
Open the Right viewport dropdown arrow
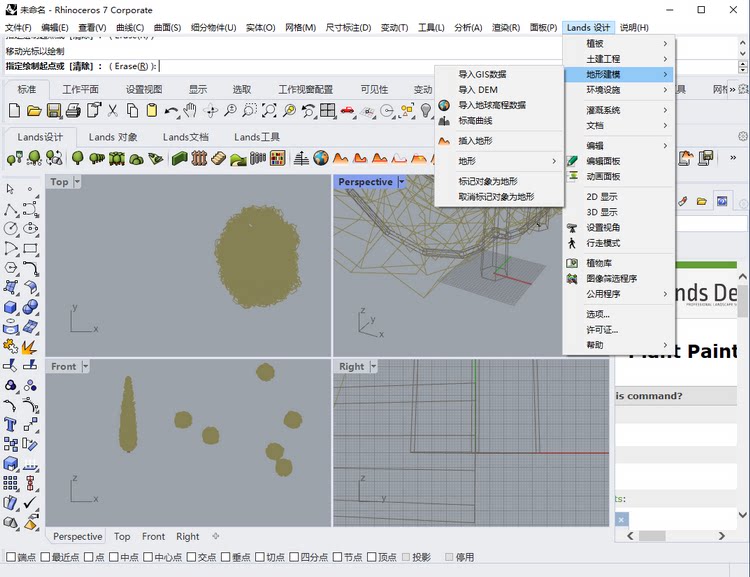click(x=373, y=366)
